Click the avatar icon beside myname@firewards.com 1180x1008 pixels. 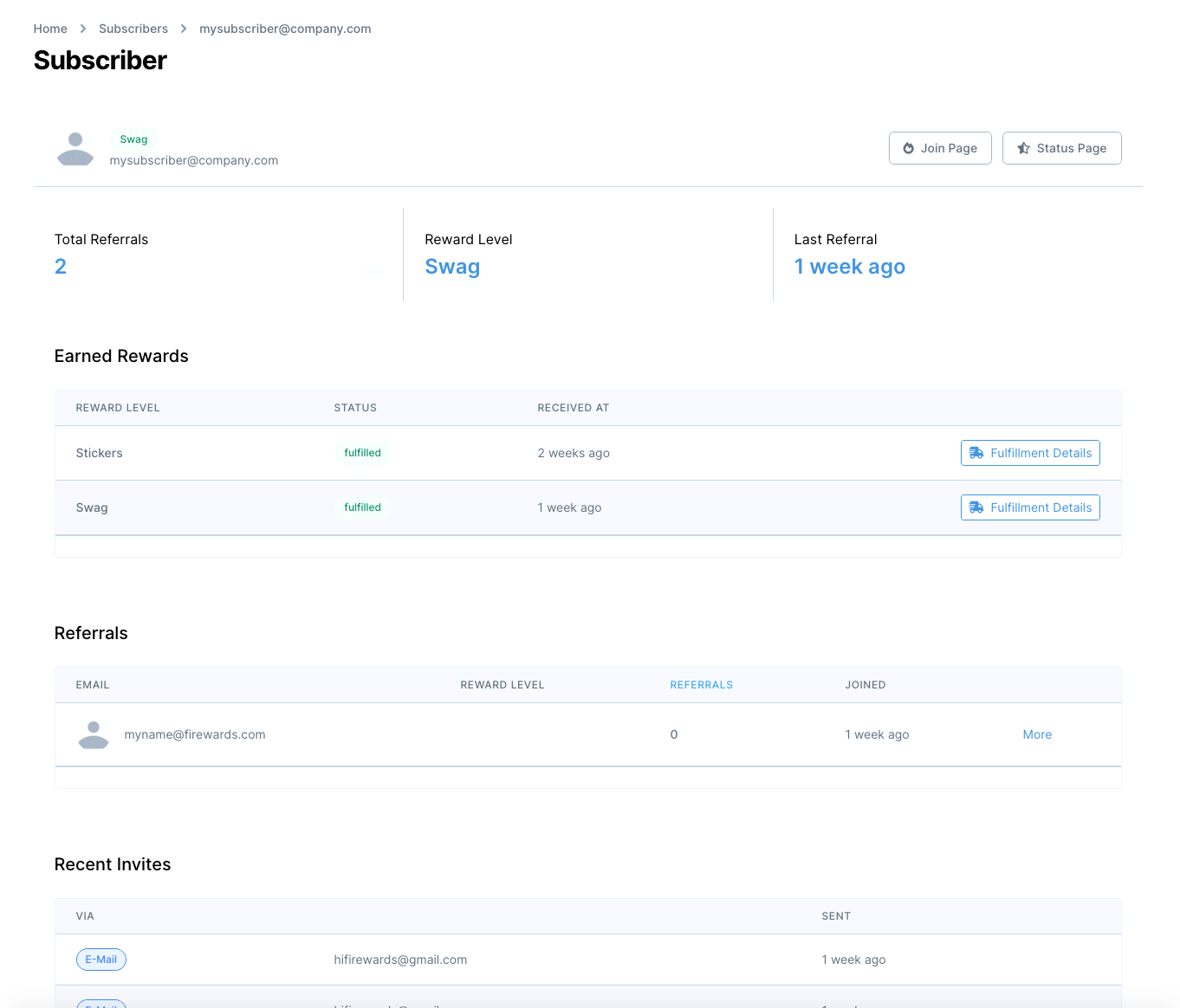coord(94,734)
